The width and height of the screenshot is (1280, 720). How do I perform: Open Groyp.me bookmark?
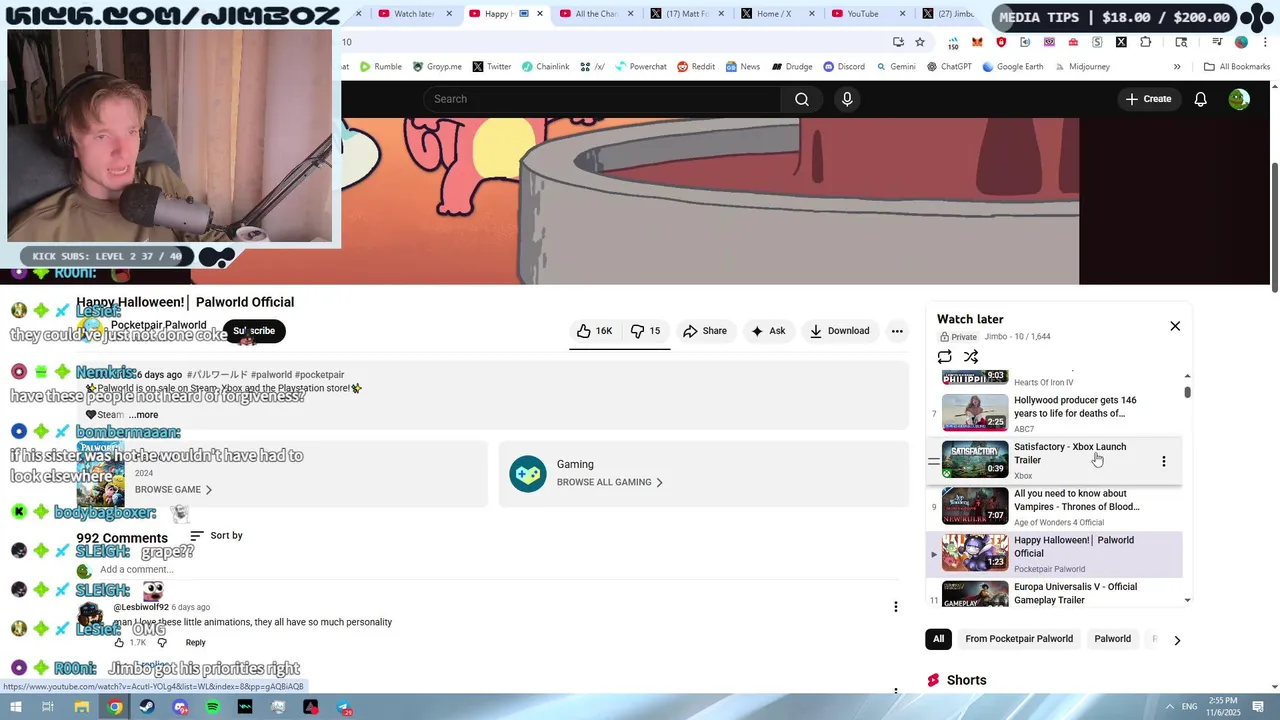(x=437, y=67)
